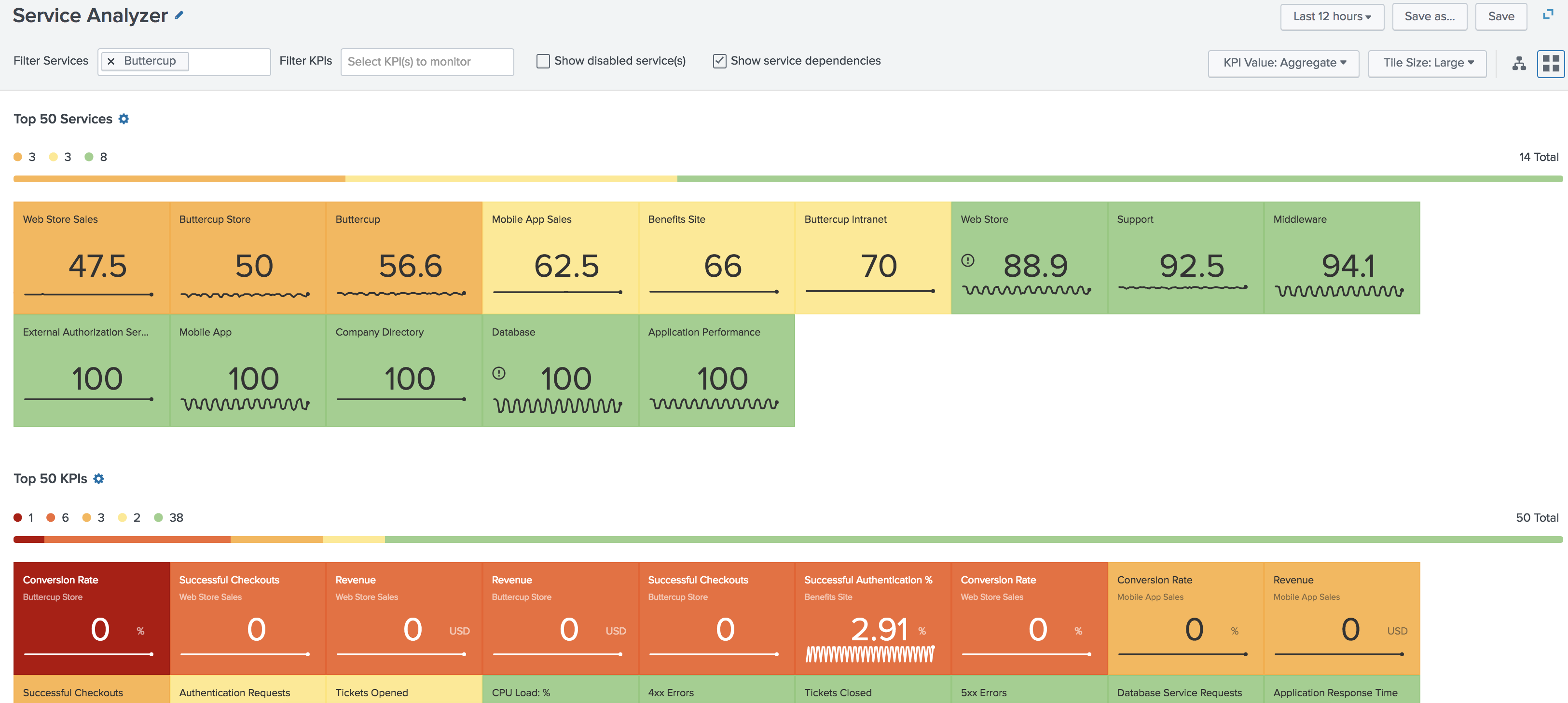Screen dimensions: 1568x703
Task: Open the Buttercup Store service tile
Action: point(248,258)
